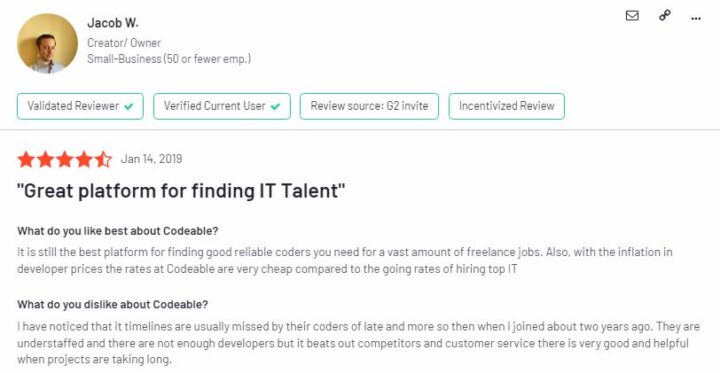Click "What do you dislike about Codeable?" heading
720x373 pixels.
coord(112,305)
